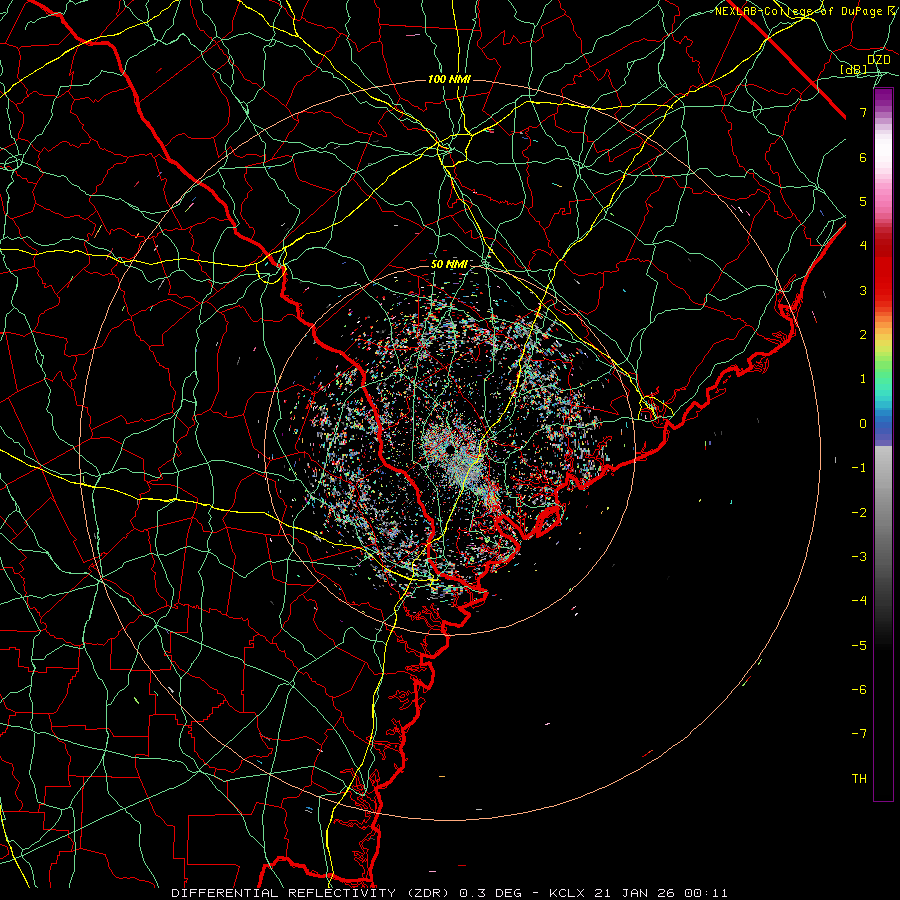
Task: Click the 4 dB tick label on the scale
Action: point(863,246)
